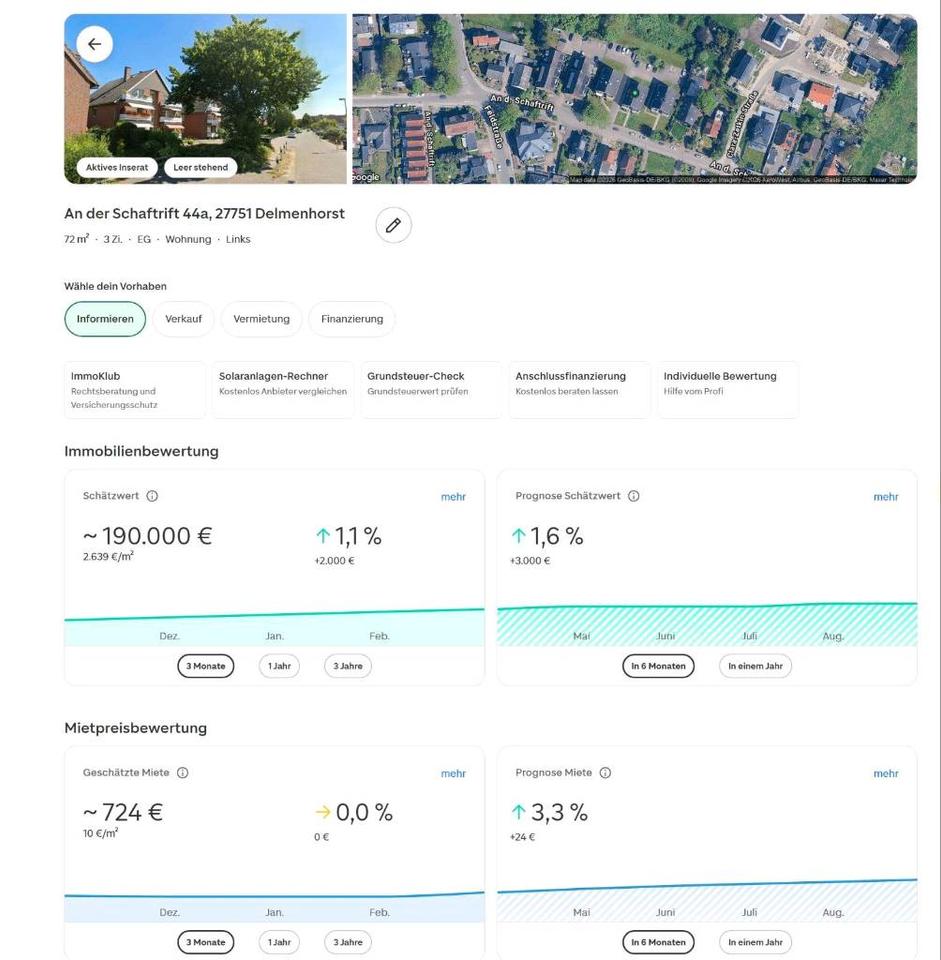
Task: Click the back arrow on property photo
Action: click(x=94, y=44)
